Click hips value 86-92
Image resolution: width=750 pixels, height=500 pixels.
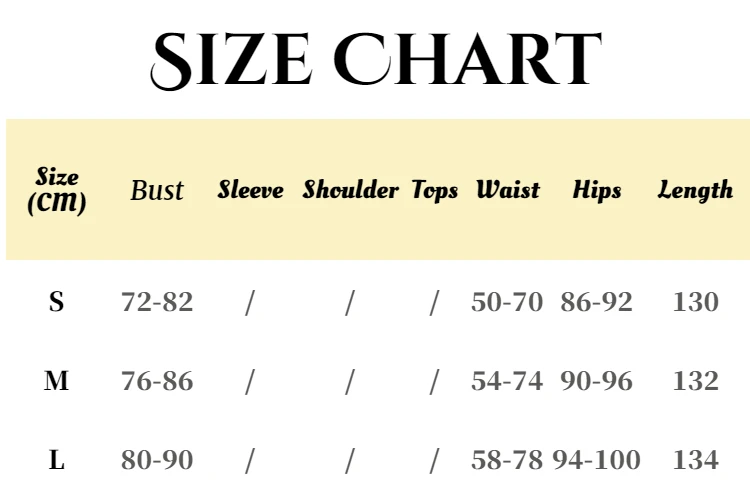coord(596,302)
